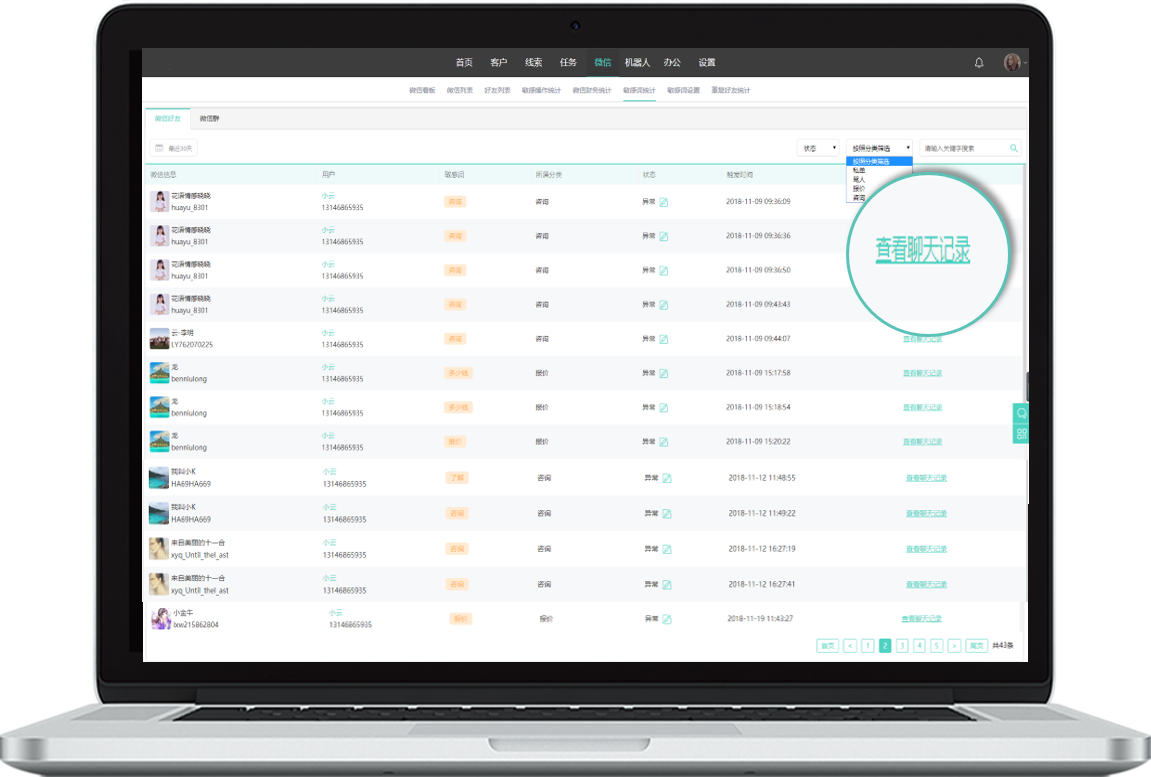Open the 按照分类筛选 category dropdown
This screenshot has height=777, width=1151.
point(879,148)
